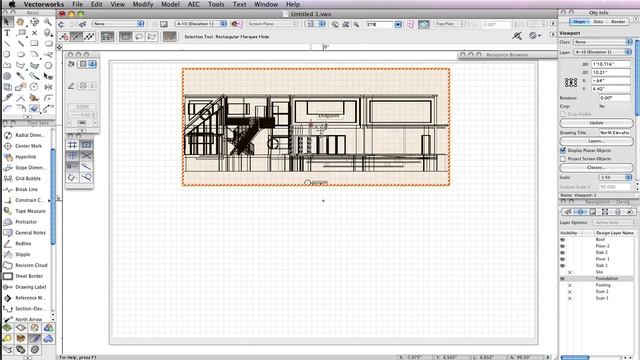Click the Classes... button

point(596,168)
